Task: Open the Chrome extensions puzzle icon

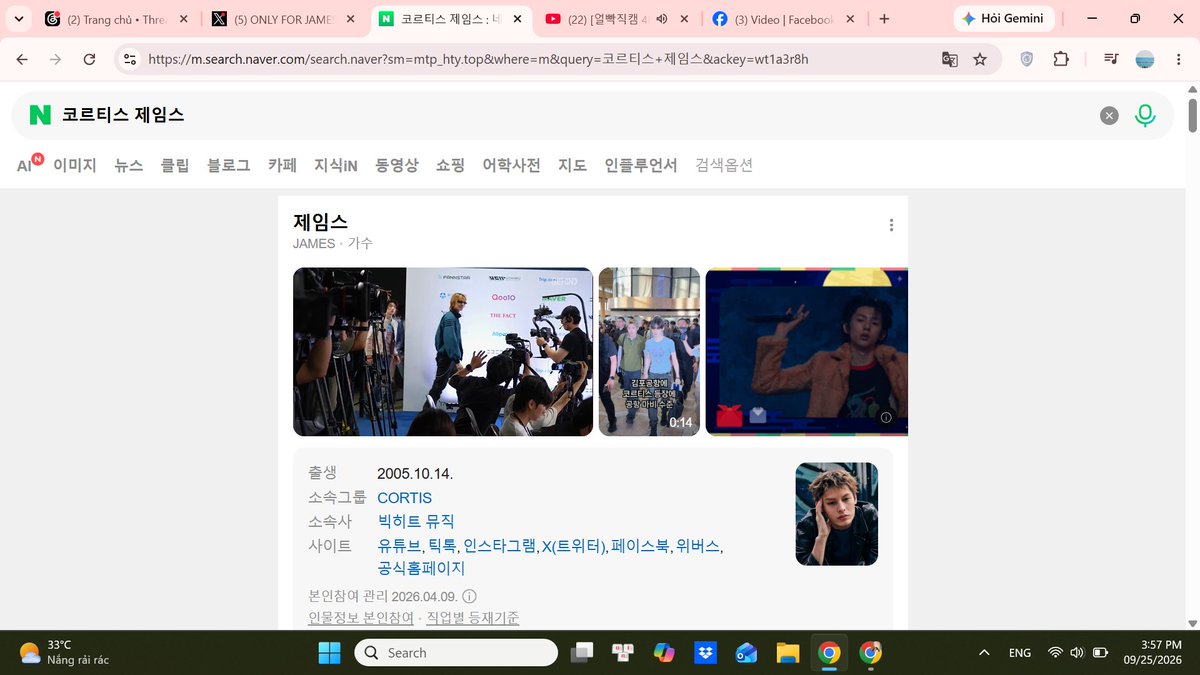Action: tap(1061, 59)
